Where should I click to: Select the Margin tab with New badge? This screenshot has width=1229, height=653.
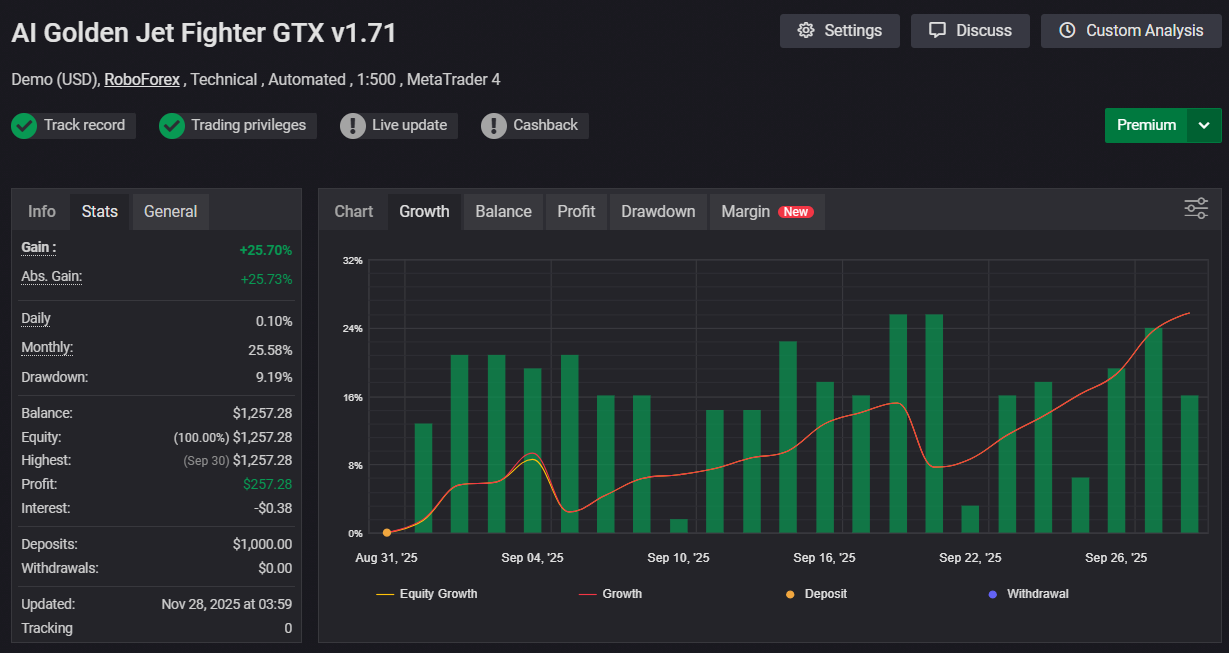766,211
